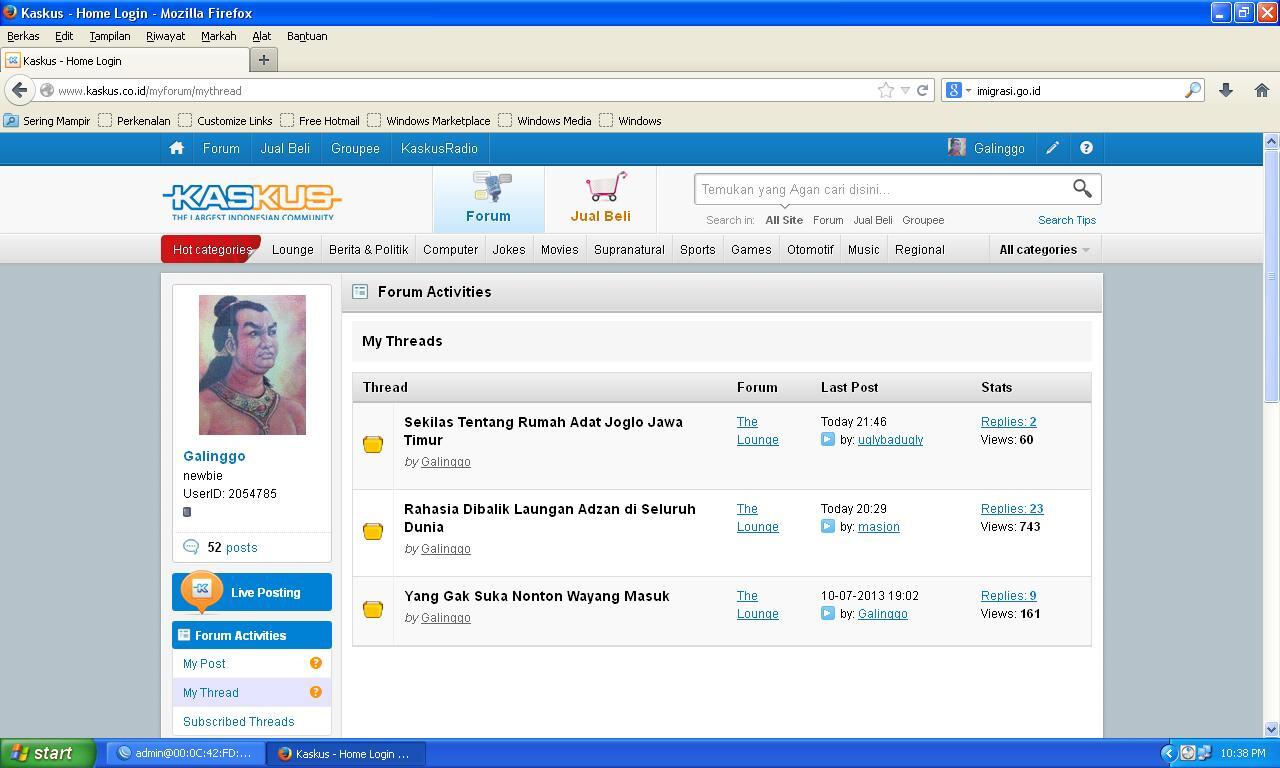Expand hidden tray icons arrow
Screen dimensions: 1280x768
click(1168, 753)
